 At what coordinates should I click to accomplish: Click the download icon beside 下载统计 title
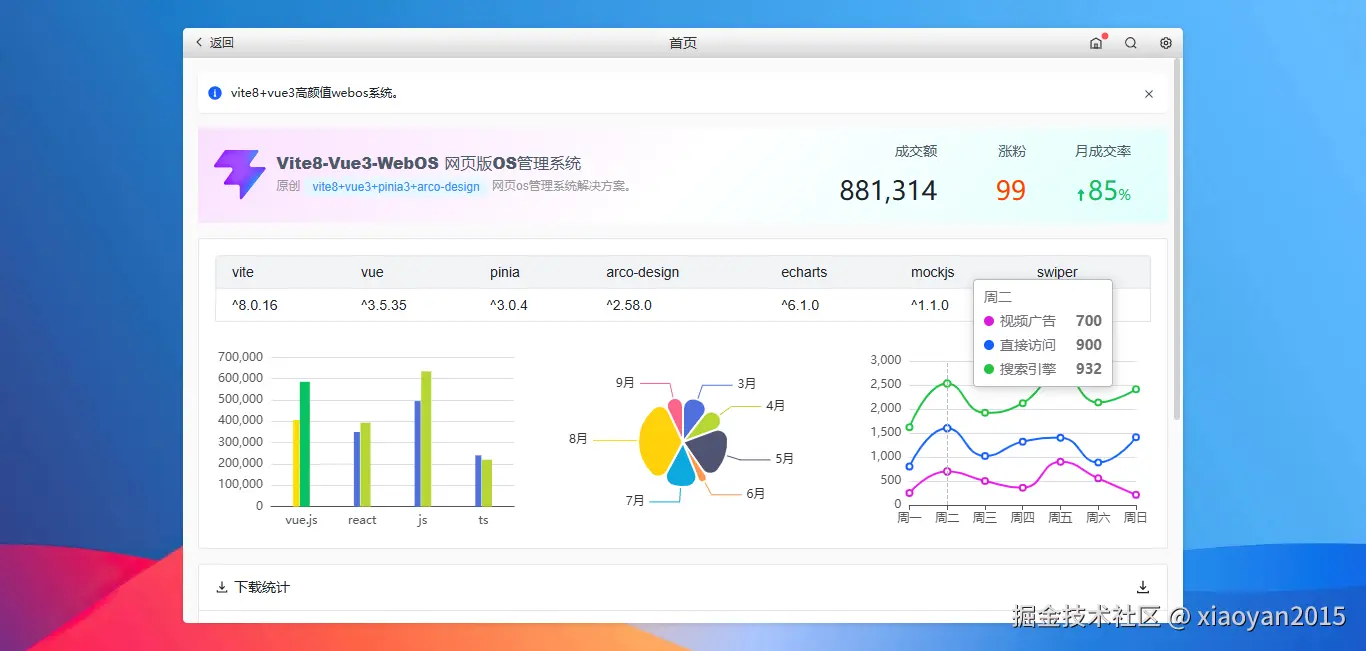[x=222, y=587]
